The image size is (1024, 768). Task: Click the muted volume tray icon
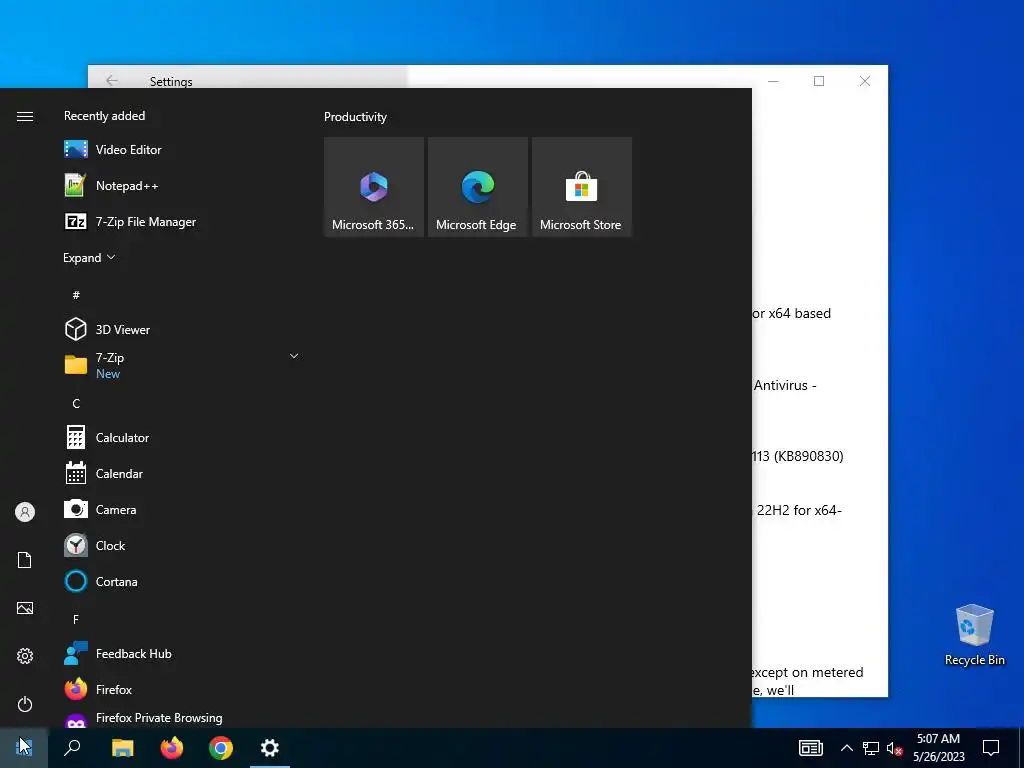coord(894,748)
